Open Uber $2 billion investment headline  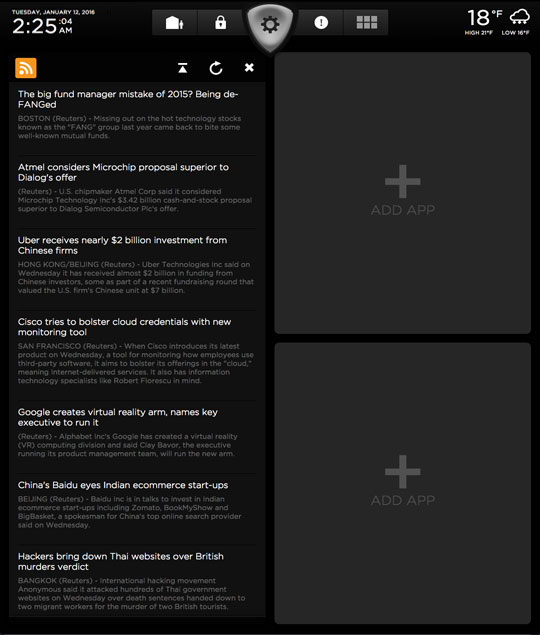pos(122,245)
